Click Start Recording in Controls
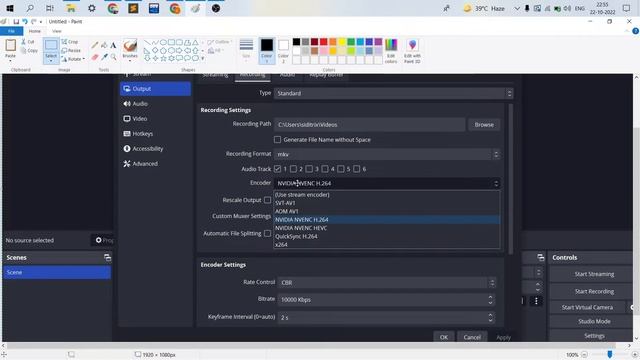Image resolution: width=640 pixels, height=360 pixels. coord(594,291)
